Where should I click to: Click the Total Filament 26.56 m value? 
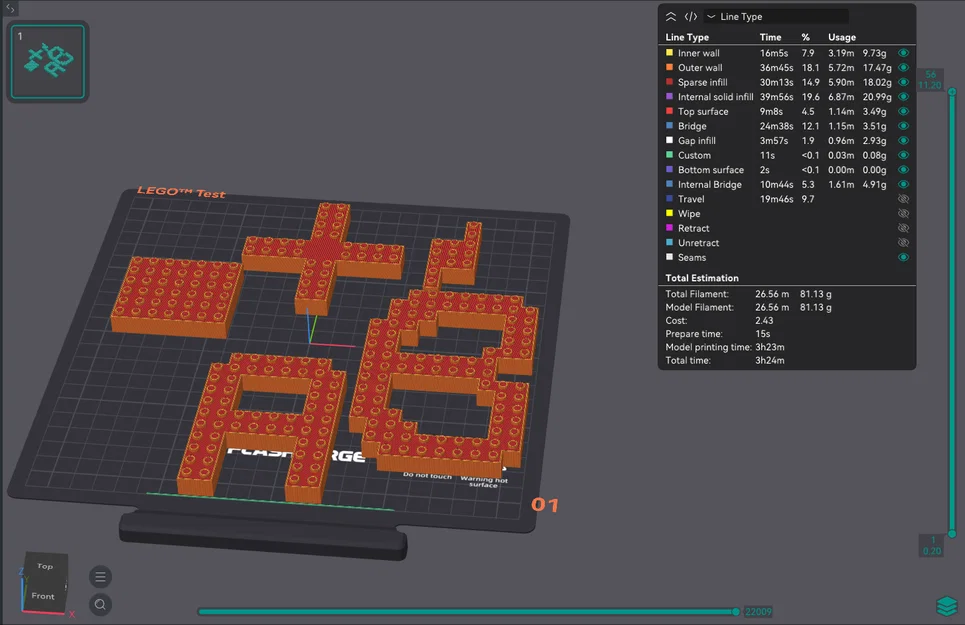[x=772, y=294]
